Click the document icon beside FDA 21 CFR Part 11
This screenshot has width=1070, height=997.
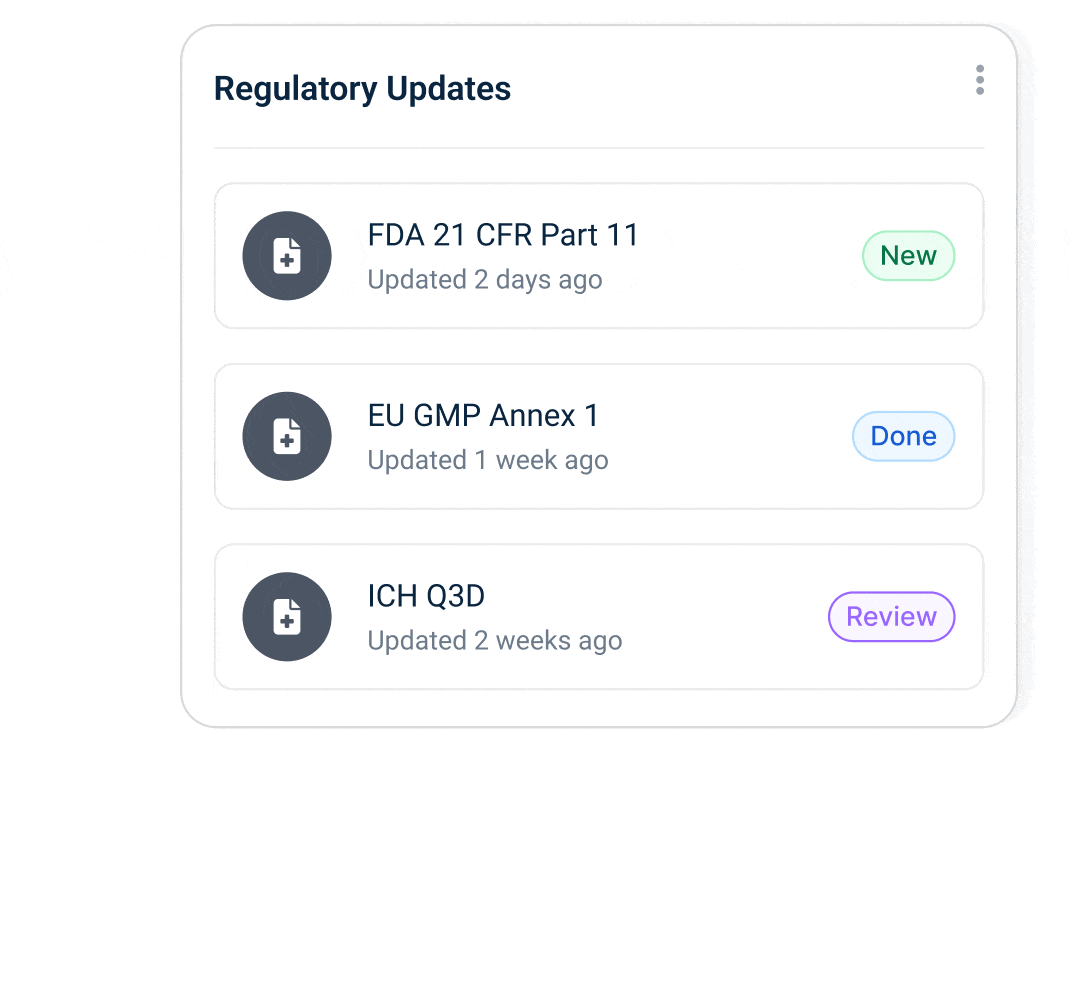click(x=287, y=256)
